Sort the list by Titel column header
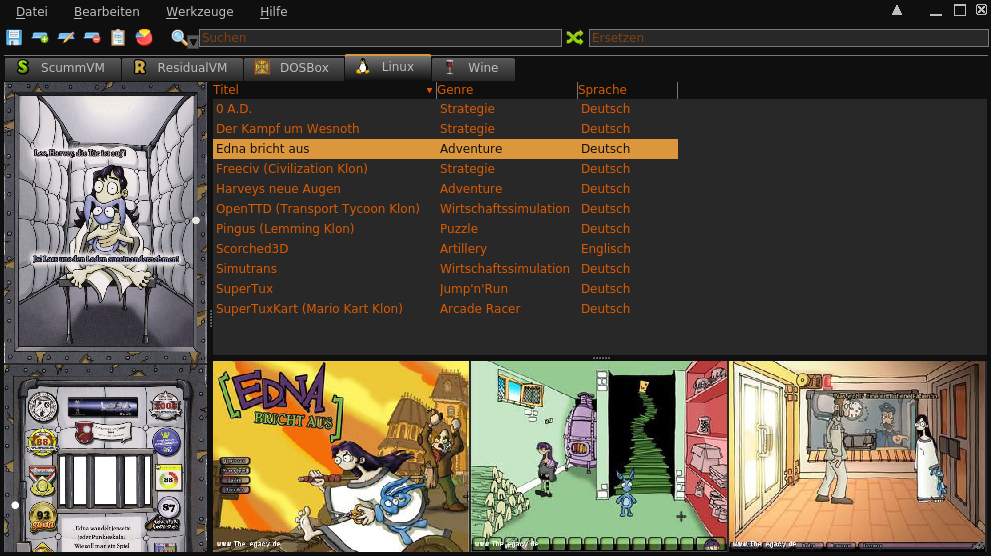Screen dimensions: 991x556 [x=324, y=90]
